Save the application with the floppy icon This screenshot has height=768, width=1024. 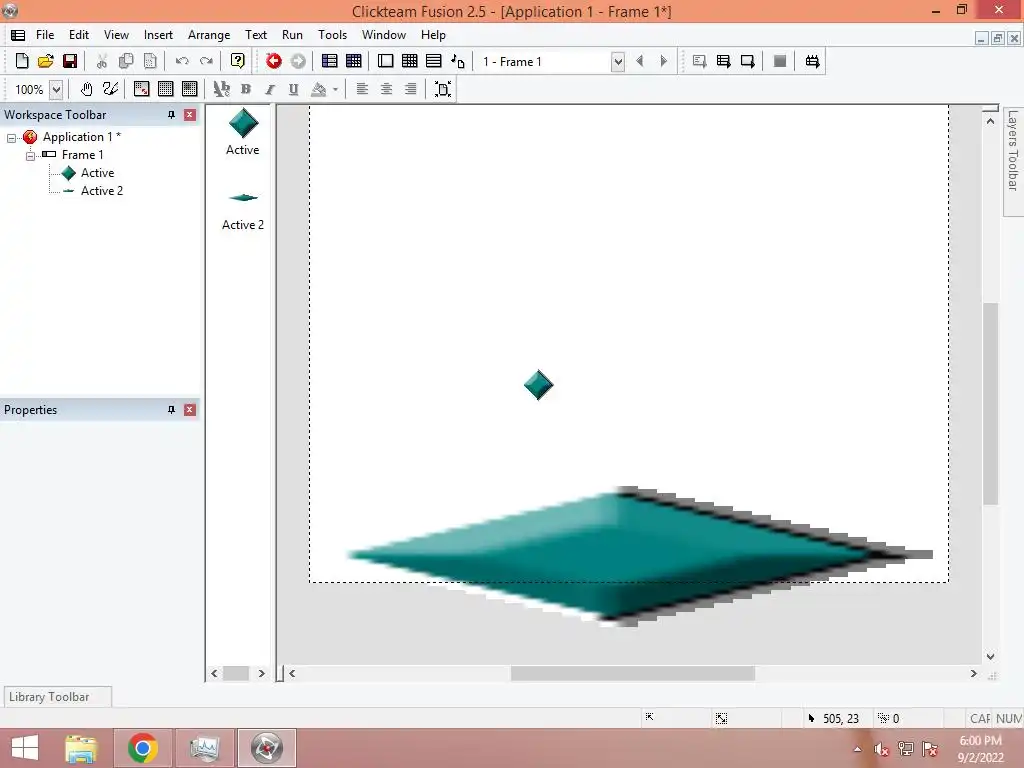tap(70, 61)
